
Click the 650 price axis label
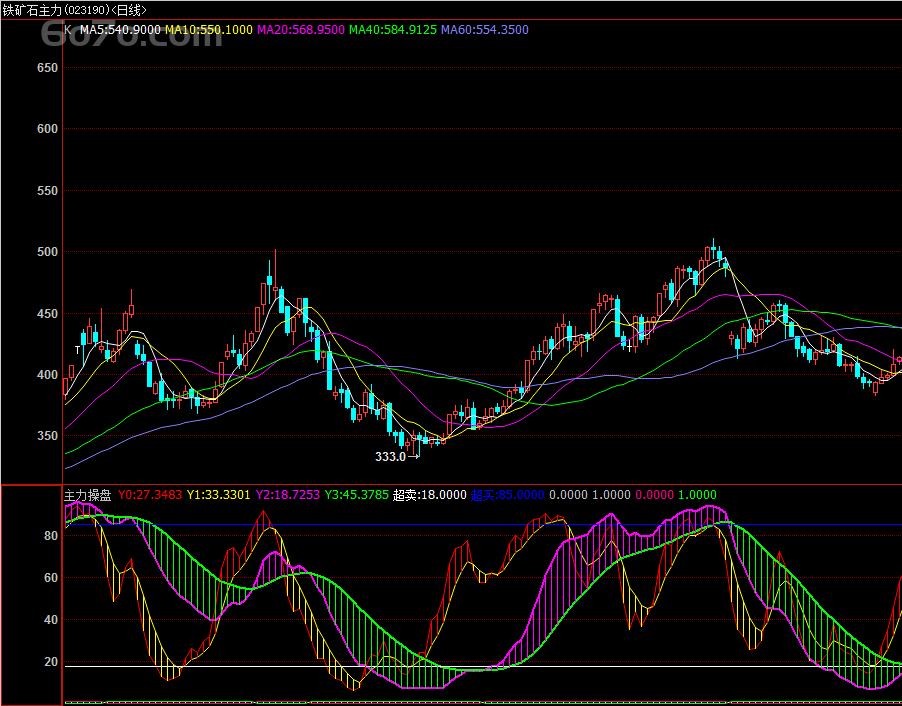[48, 68]
